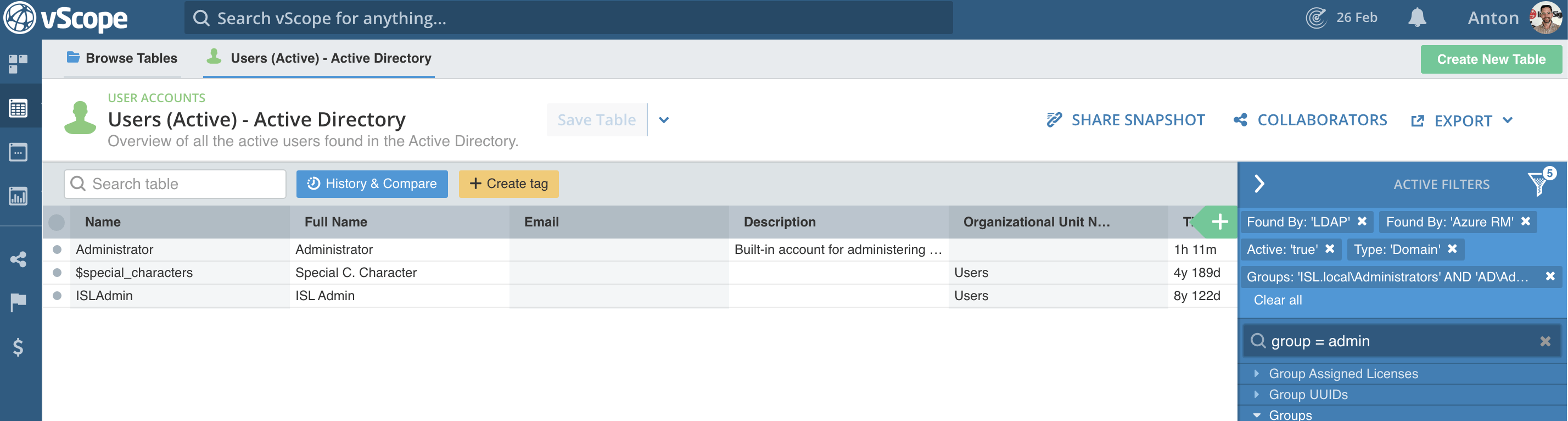This screenshot has width=1568, height=421.
Task: Remove the Found By 'LDAP' filter
Action: [1362, 221]
